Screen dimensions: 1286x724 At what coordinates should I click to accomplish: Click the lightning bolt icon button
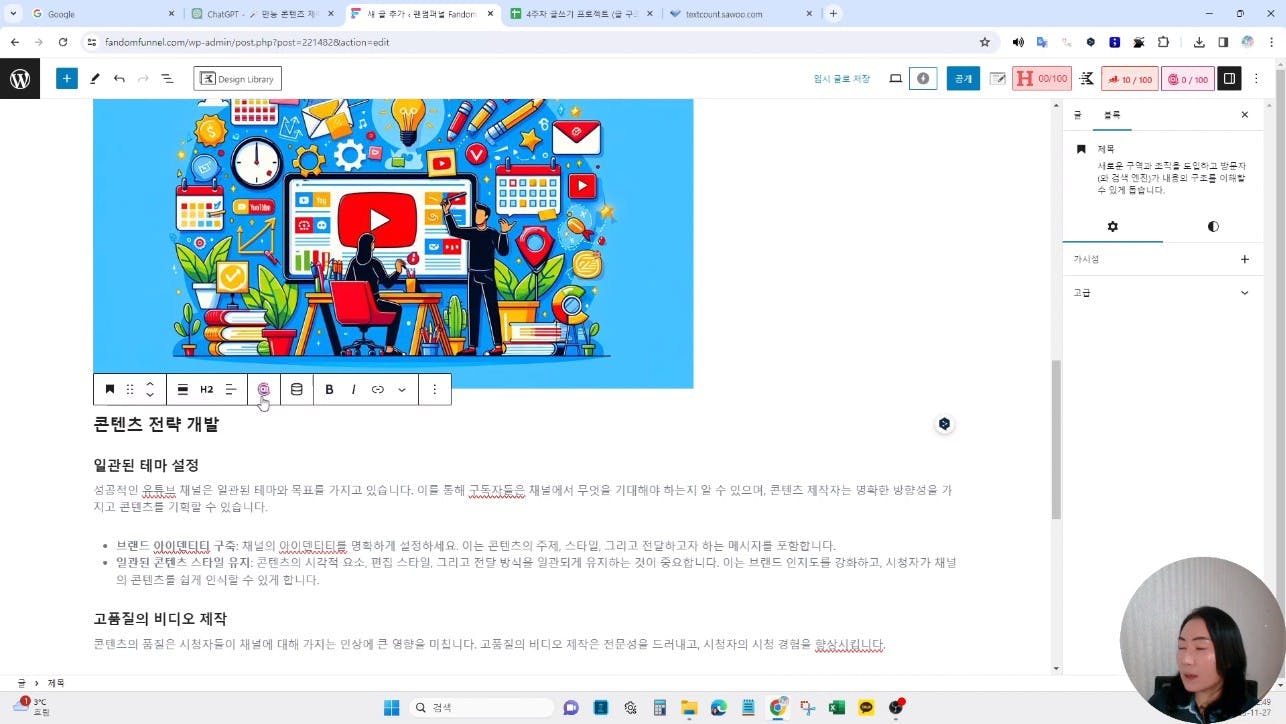923,79
